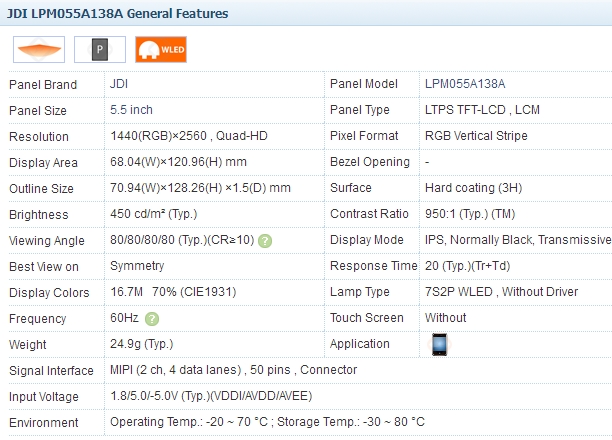
Task: Click the 'Panel Type' label
Action: [x=360, y=110]
